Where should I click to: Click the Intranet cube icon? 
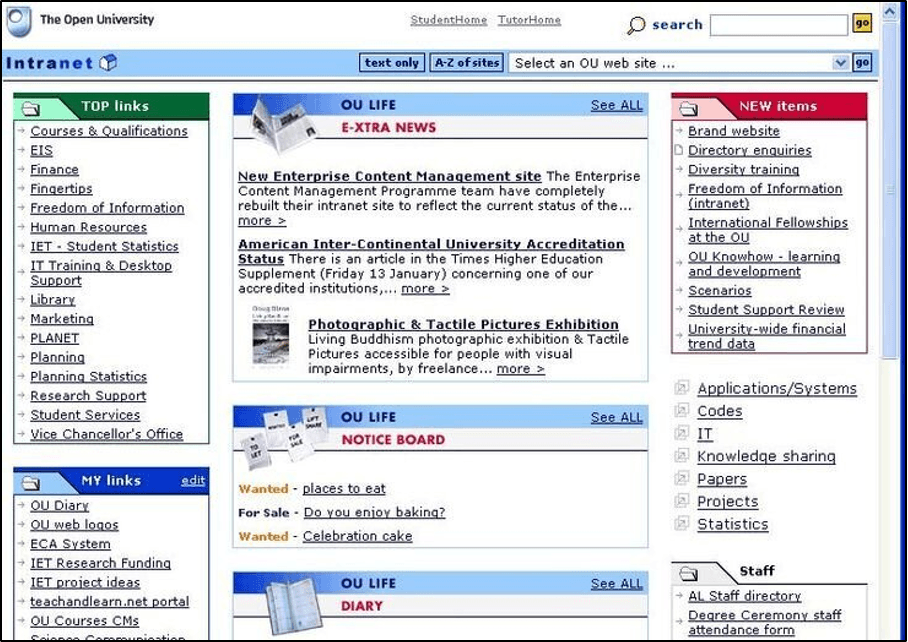[x=108, y=63]
